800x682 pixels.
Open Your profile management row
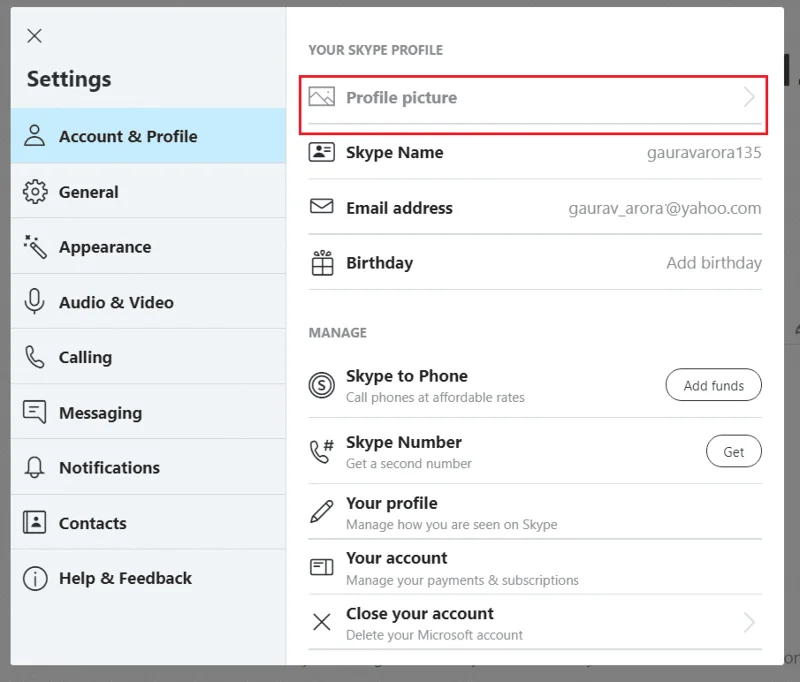[535, 512]
